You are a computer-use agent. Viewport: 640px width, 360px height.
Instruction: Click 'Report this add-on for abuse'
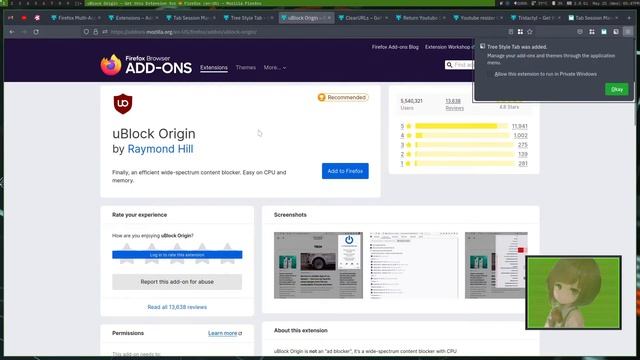pos(177,282)
